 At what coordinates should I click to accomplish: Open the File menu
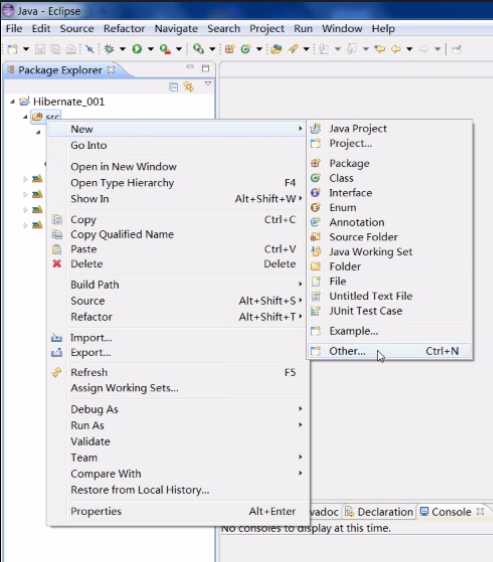pyautogui.click(x=14, y=28)
